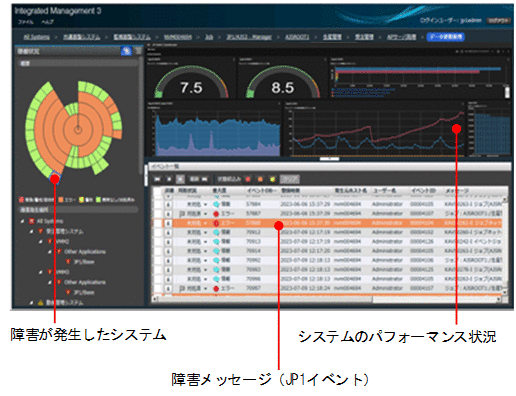Open the AJSROOT1 breadcrumb link
The width and height of the screenshot is (516, 396).
[x=297, y=37]
